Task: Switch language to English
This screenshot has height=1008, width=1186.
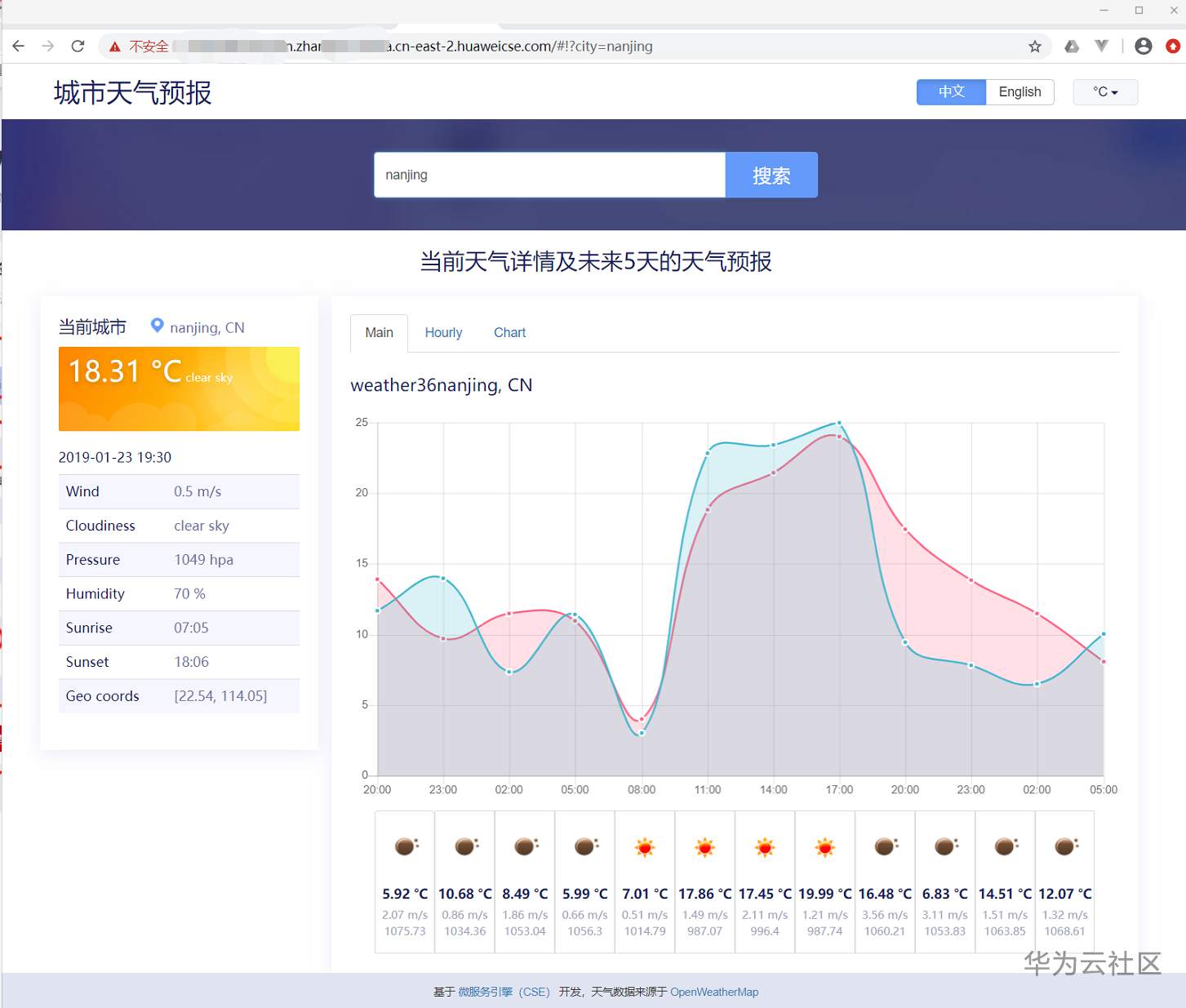Action: click(x=1019, y=91)
